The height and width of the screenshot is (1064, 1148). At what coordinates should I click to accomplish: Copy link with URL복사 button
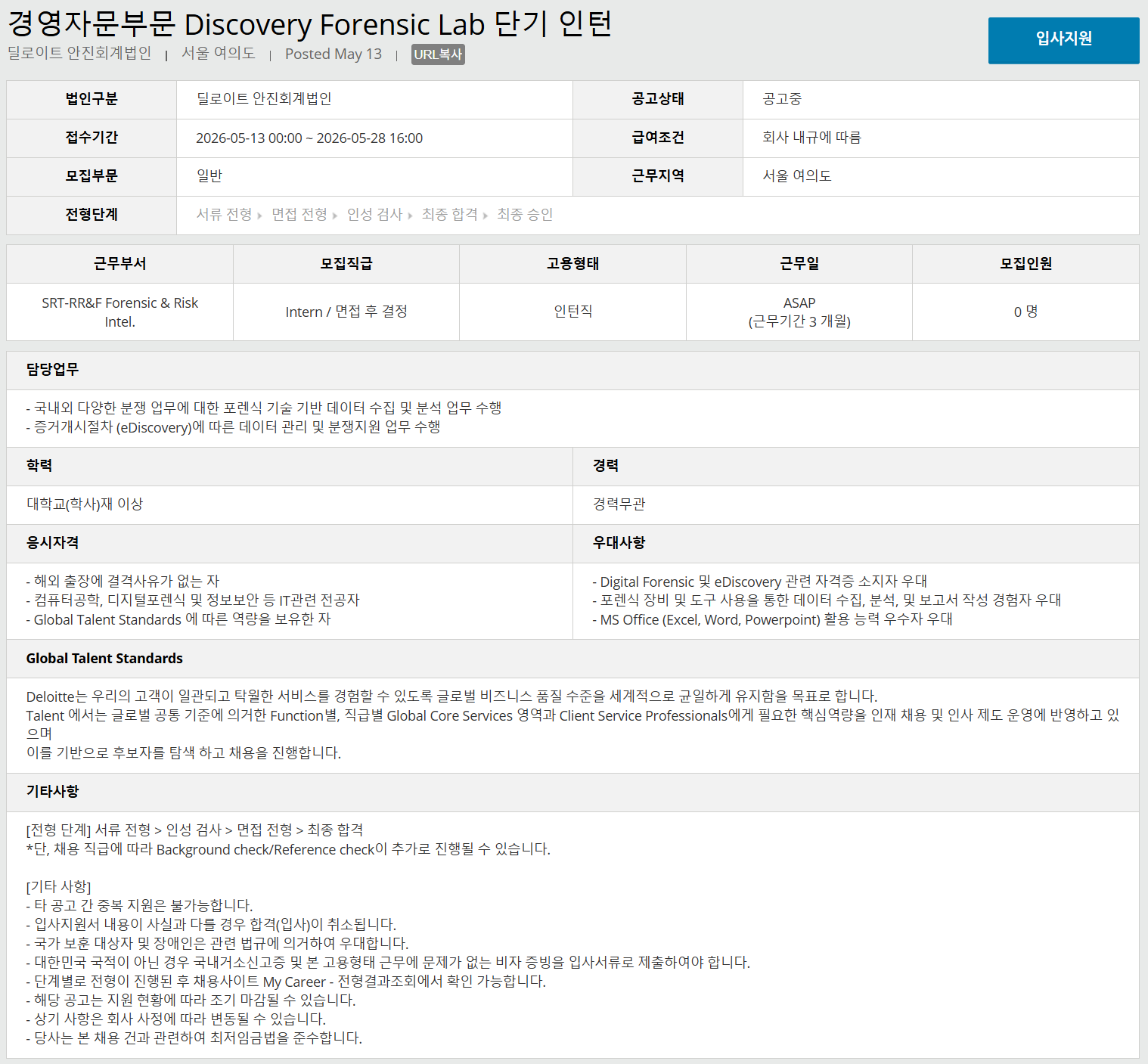coord(438,54)
